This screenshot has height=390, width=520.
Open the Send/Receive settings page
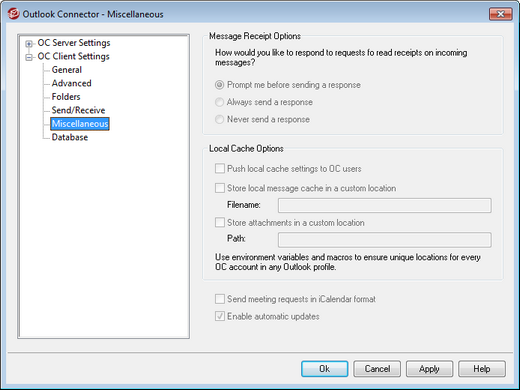coord(78,110)
